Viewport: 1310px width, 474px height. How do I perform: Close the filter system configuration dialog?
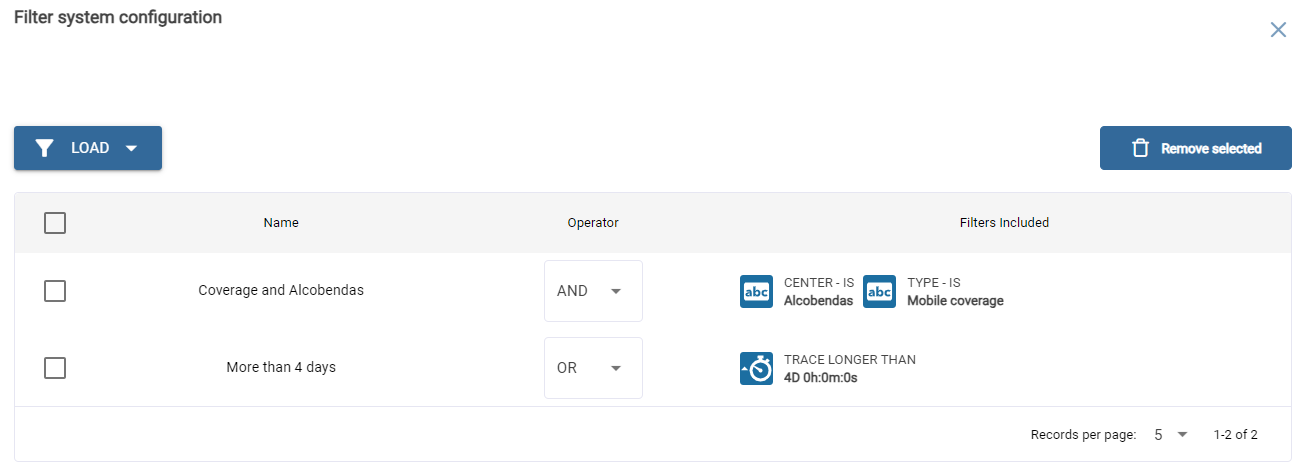coord(1277,30)
